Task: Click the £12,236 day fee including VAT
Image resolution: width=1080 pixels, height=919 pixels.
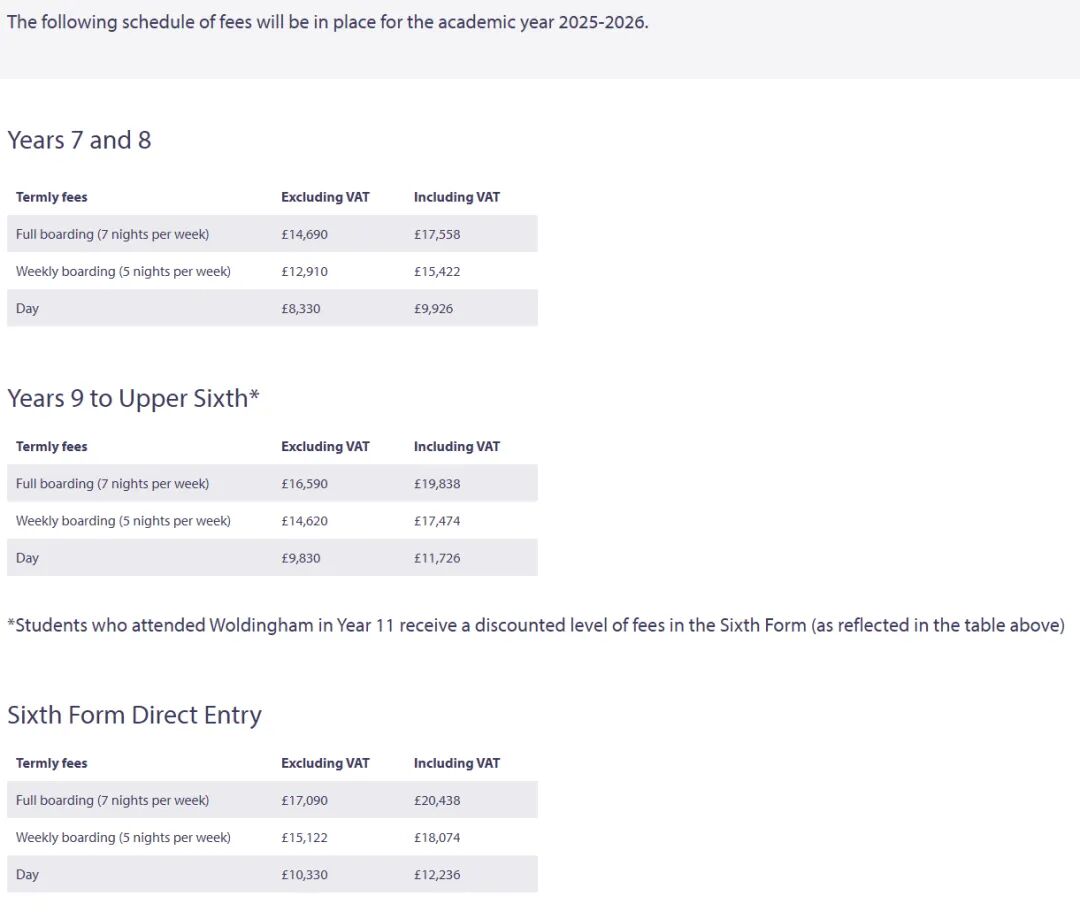Action: (x=437, y=874)
